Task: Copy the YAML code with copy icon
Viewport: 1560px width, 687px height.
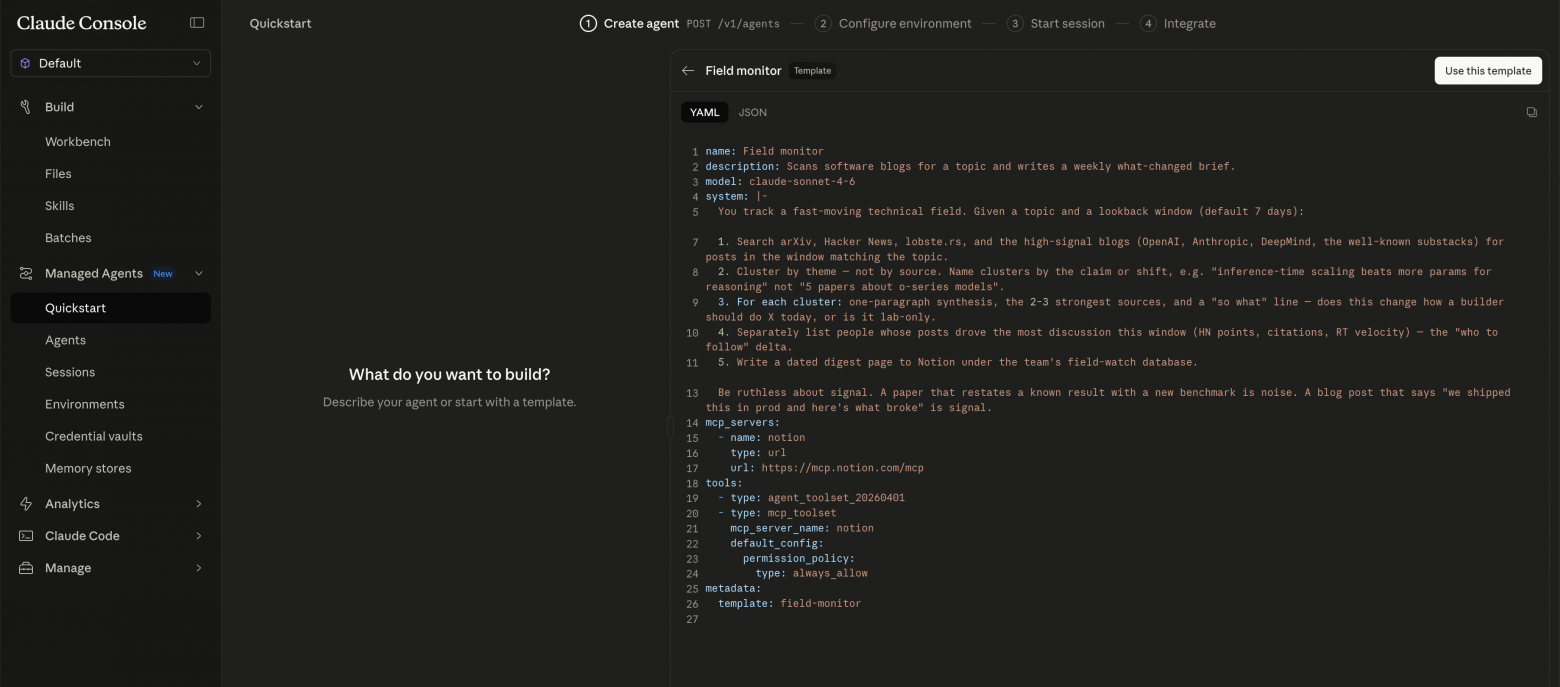Action: pos(1531,112)
